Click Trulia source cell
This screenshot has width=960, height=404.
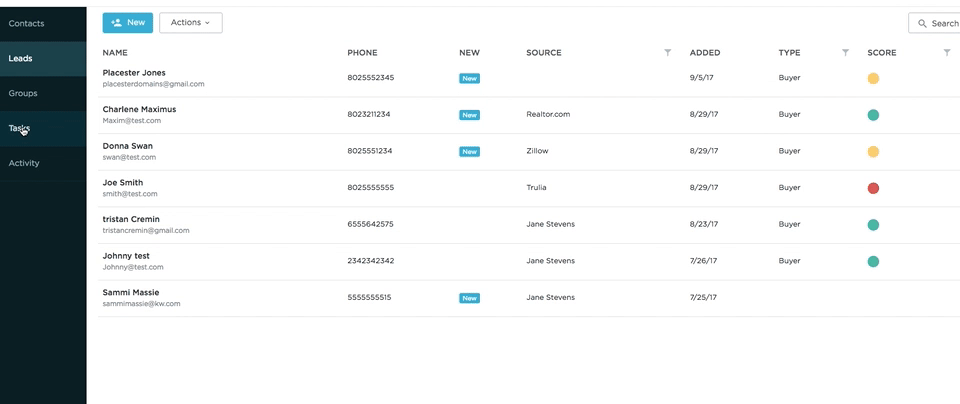[x=536, y=188]
